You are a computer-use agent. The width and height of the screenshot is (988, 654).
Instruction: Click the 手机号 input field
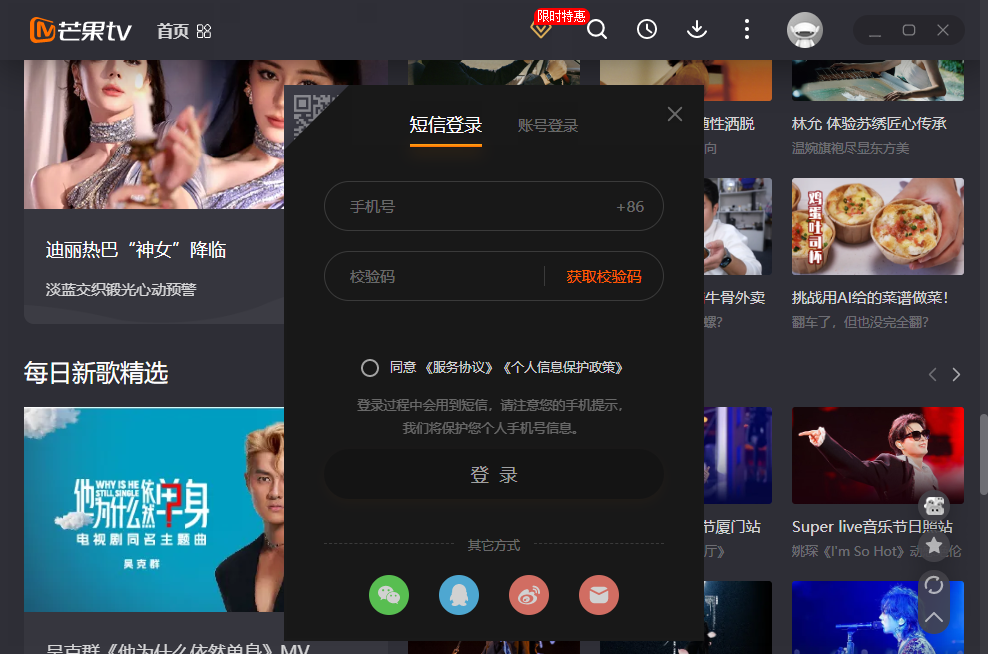tap(493, 206)
